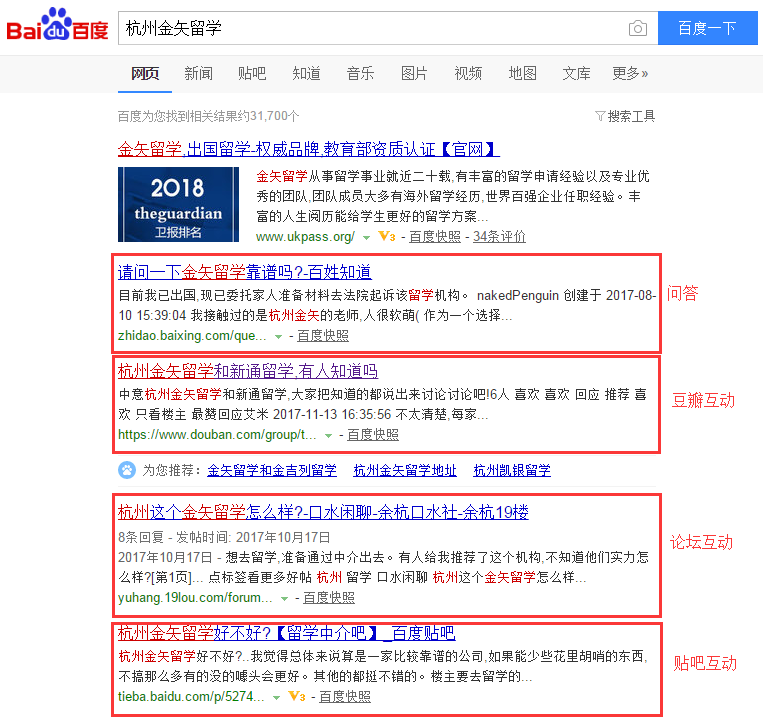Click the https://www.douban.com/group URL
This screenshot has height=719, width=763.
pos(217,434)
